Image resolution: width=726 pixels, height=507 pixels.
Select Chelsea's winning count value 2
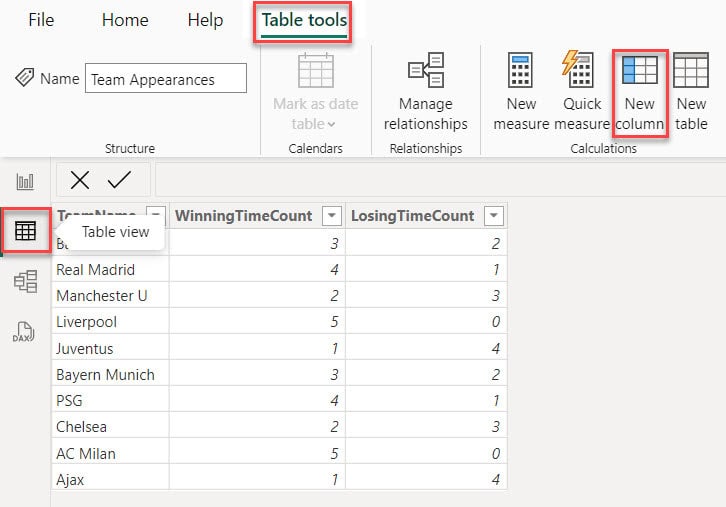point(257,426)
